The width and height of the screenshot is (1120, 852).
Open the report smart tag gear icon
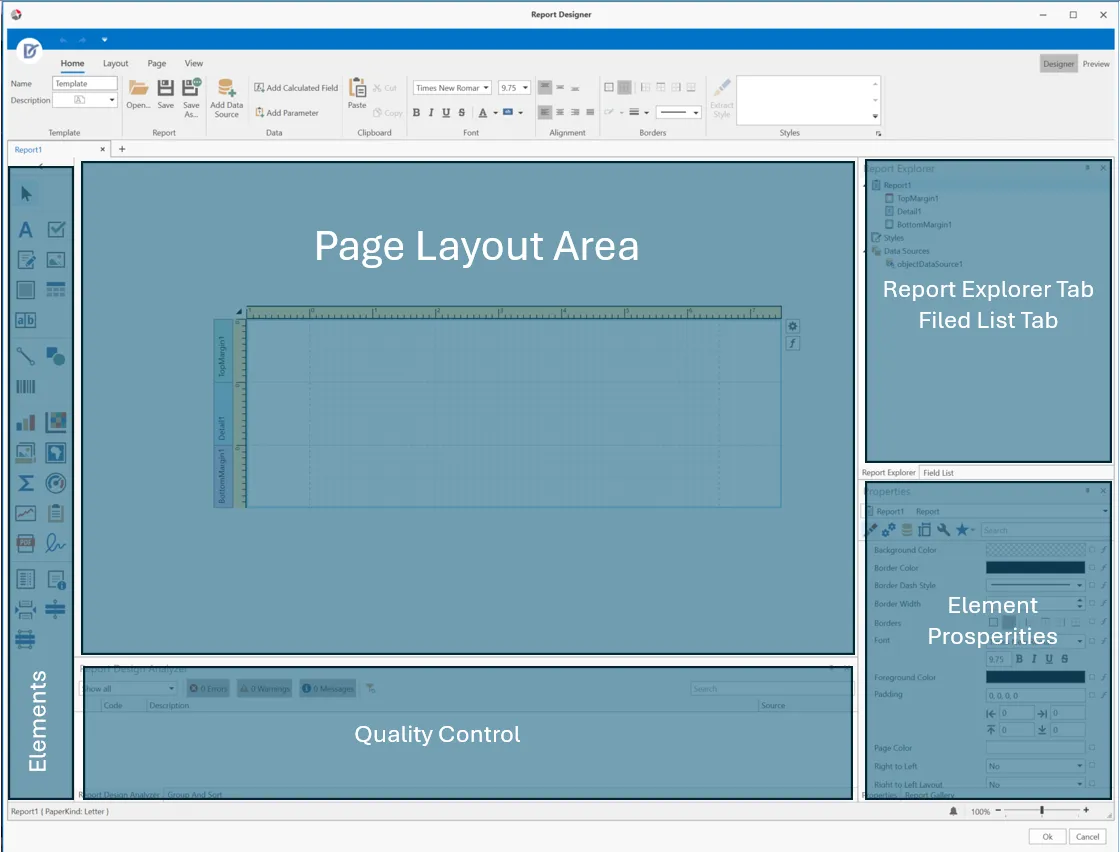tap(793, 326)
